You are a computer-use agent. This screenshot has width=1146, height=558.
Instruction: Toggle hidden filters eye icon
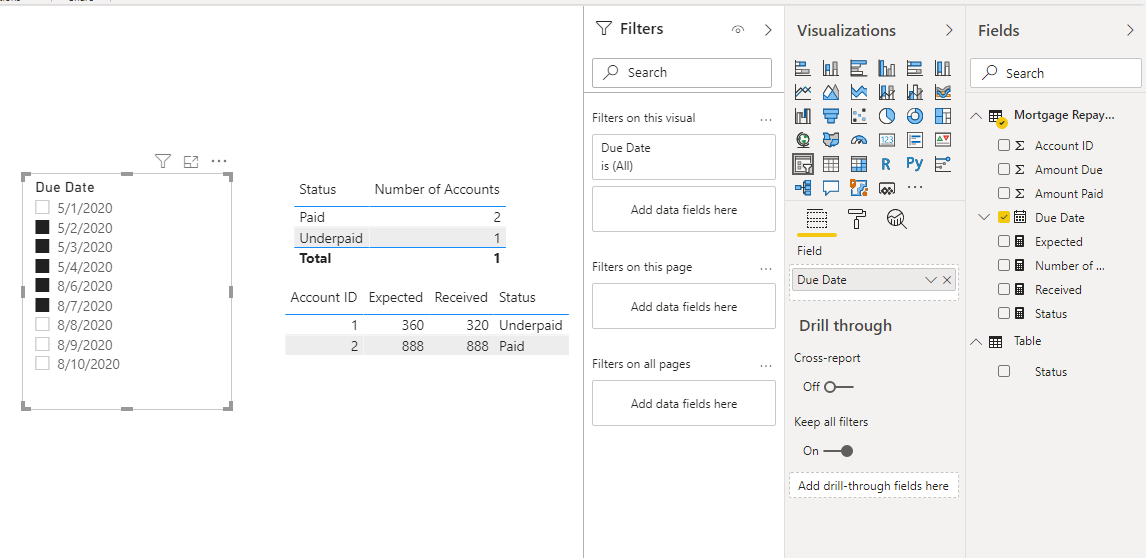(x=737, y=30)
